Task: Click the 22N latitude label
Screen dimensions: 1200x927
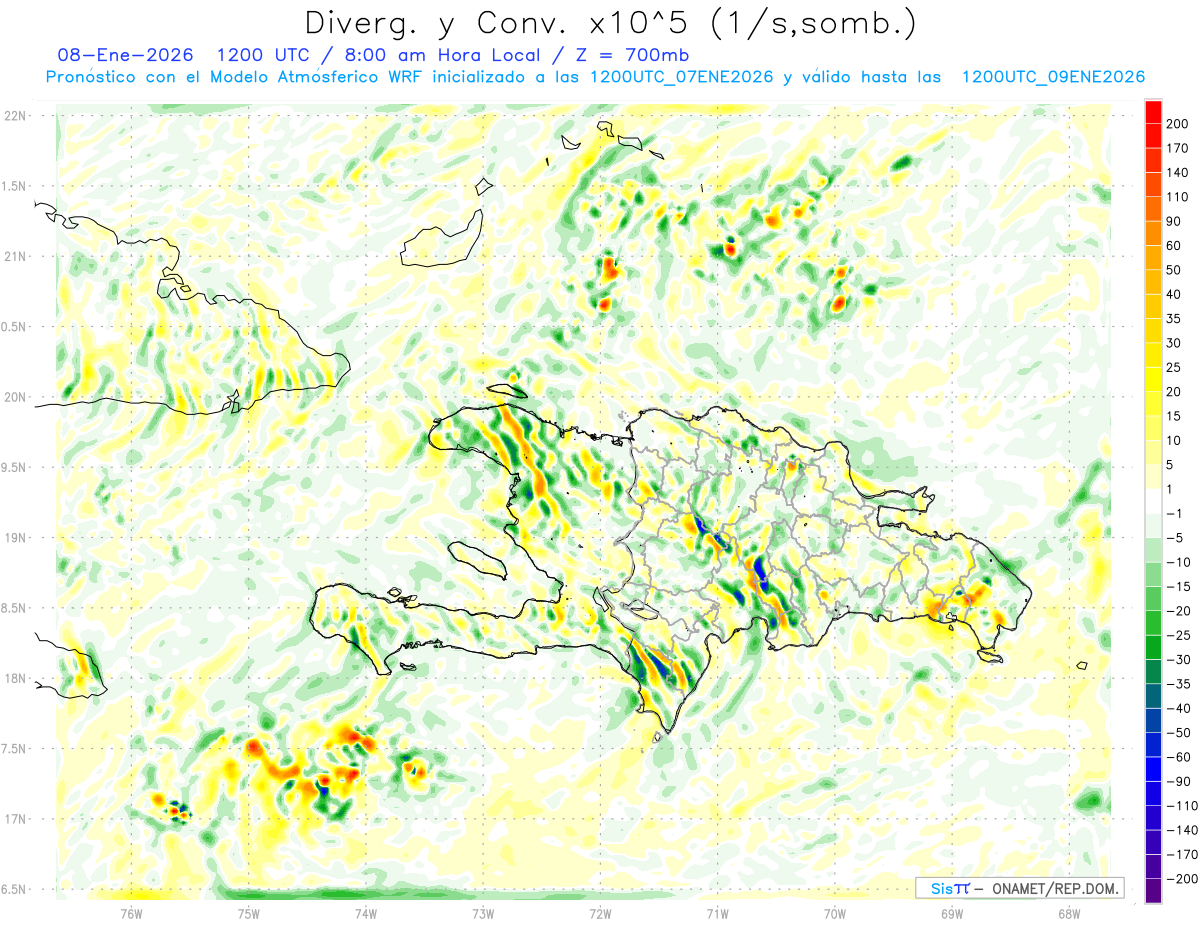Action: click(x=14, y=116)
